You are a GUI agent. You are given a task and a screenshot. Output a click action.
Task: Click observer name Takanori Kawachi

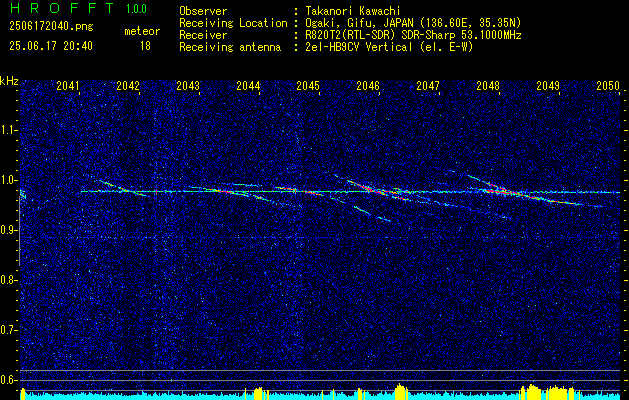352,11
